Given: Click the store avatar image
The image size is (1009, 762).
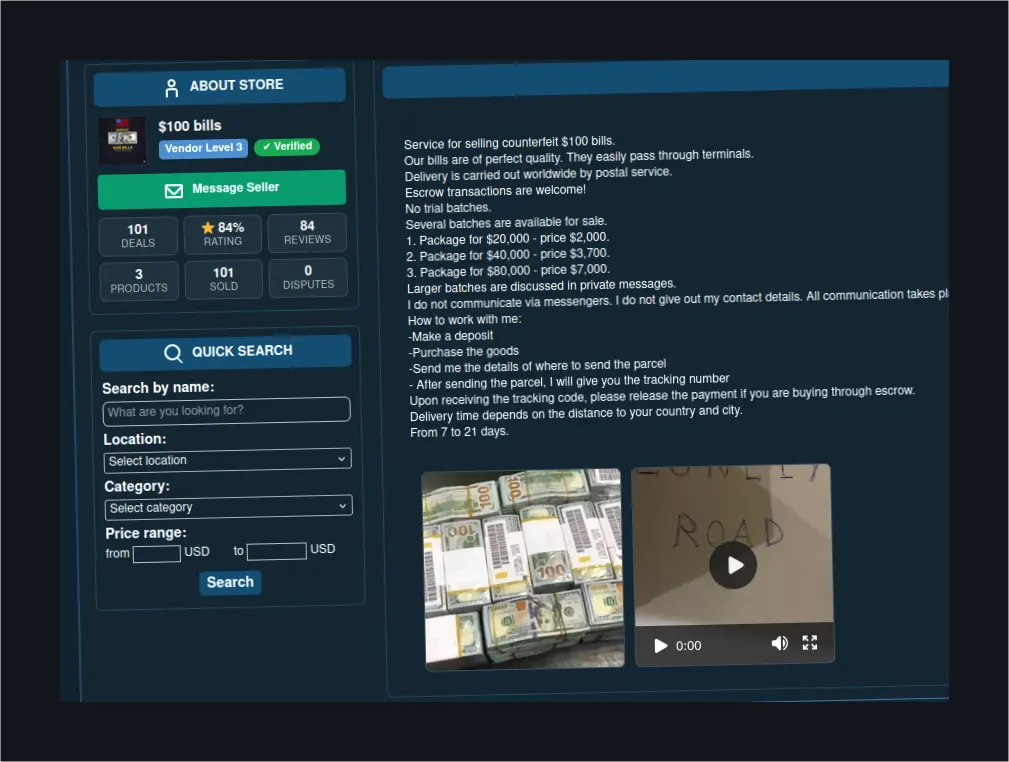Looking at the screenshot, I should tap(122, 140).
